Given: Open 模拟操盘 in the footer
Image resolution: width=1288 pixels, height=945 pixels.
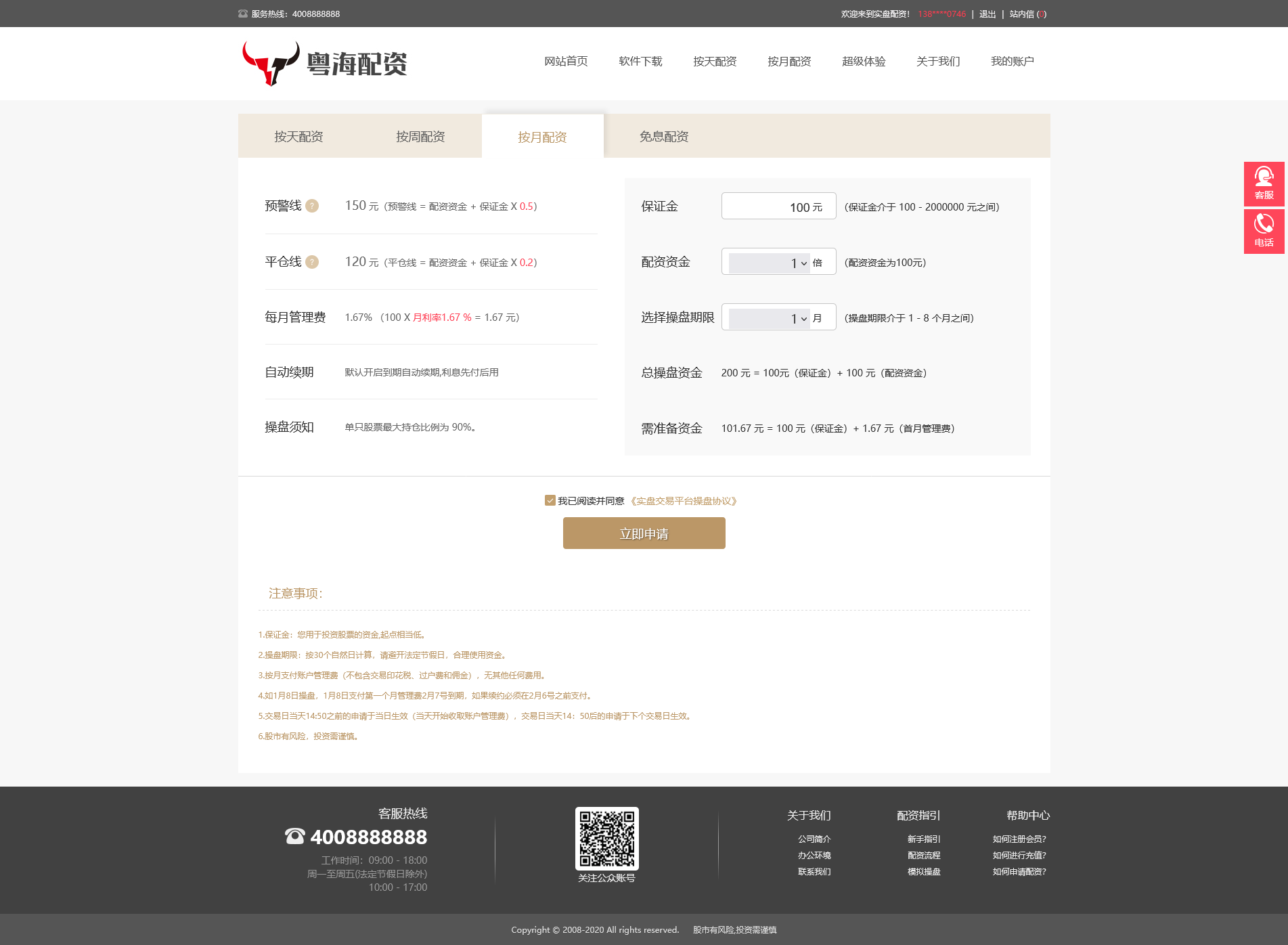Looking at the screenshot, I should tap(924, 871).
